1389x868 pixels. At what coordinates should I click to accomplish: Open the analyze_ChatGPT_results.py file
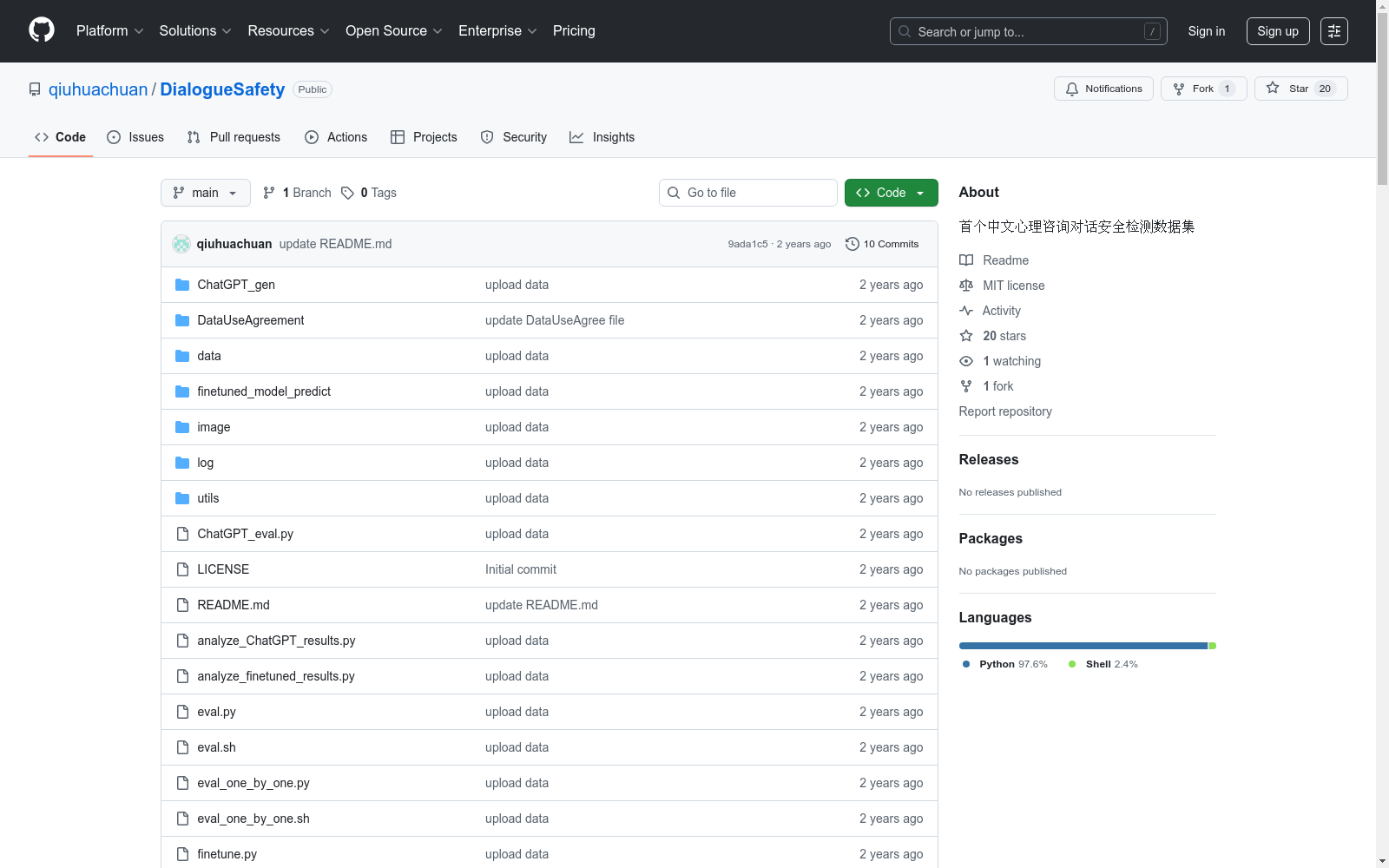[x=276, y=641]
